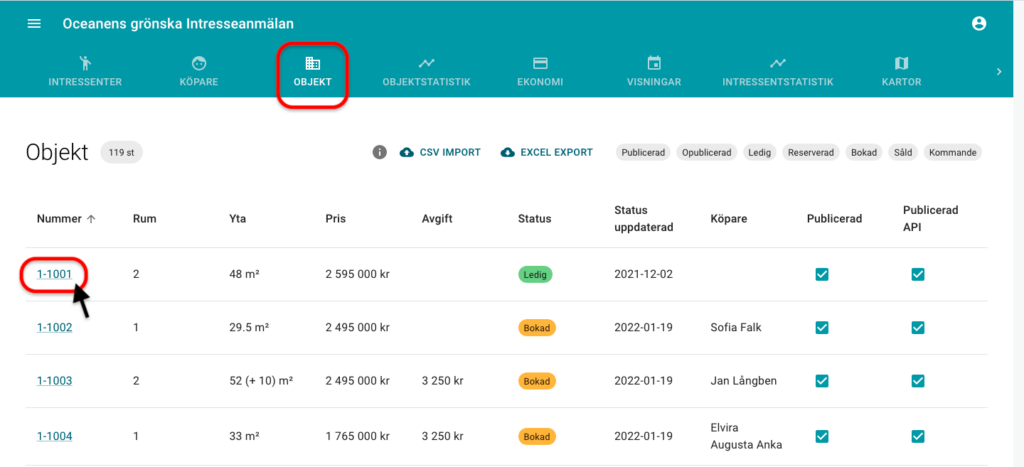The width and height of the screenshot is (1024, 467).
Task: Open the Visningar calendar section
Action: [x=654, y=71]
